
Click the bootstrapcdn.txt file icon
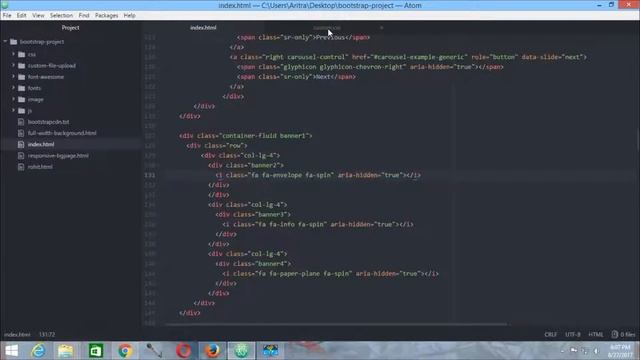coord(21,122)
